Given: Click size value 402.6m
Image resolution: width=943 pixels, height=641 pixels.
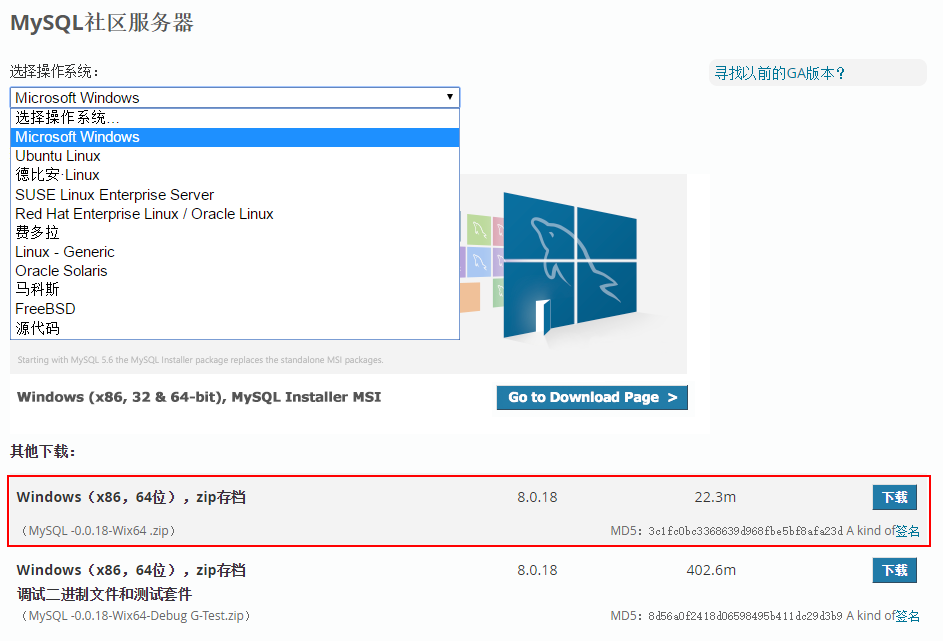Looking at the screenshot, I should coord(711,570).
